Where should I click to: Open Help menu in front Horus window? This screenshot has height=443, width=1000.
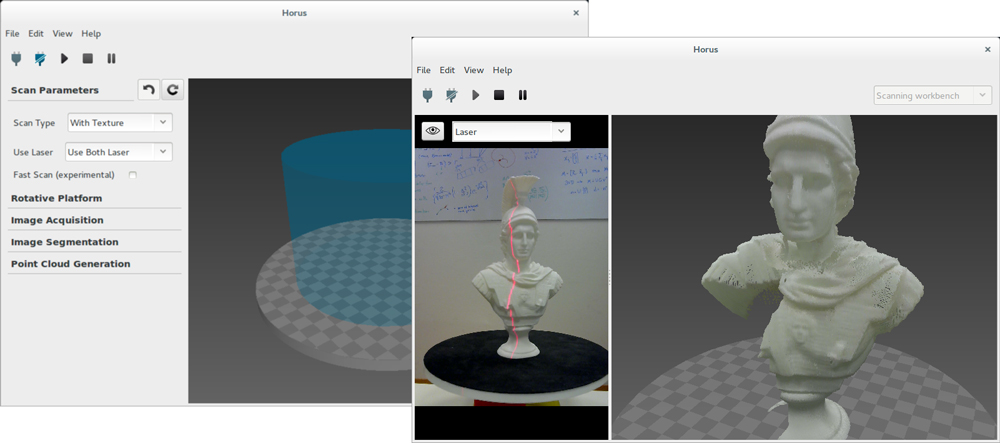(x=503, y=70)
